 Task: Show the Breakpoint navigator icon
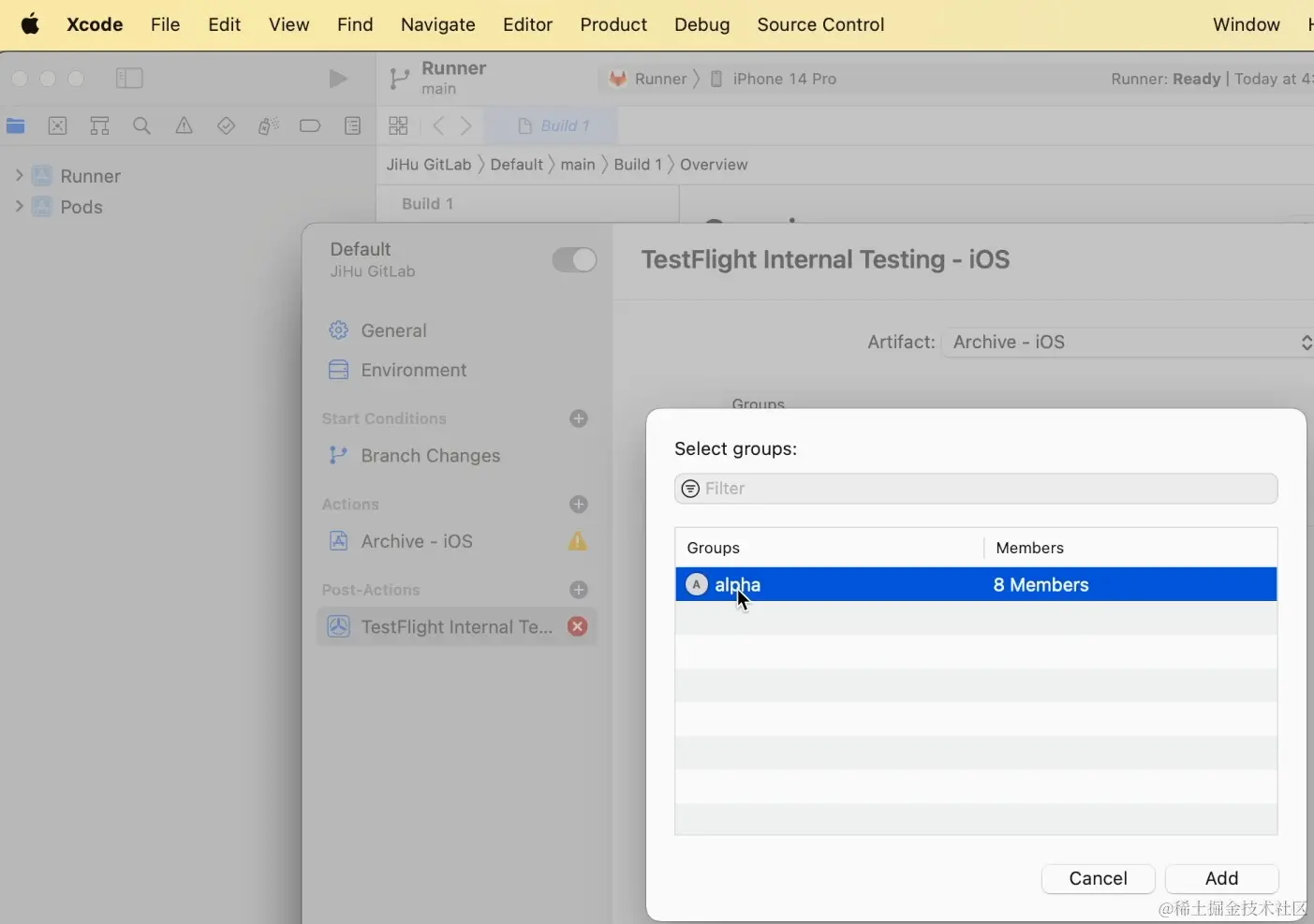310,125
